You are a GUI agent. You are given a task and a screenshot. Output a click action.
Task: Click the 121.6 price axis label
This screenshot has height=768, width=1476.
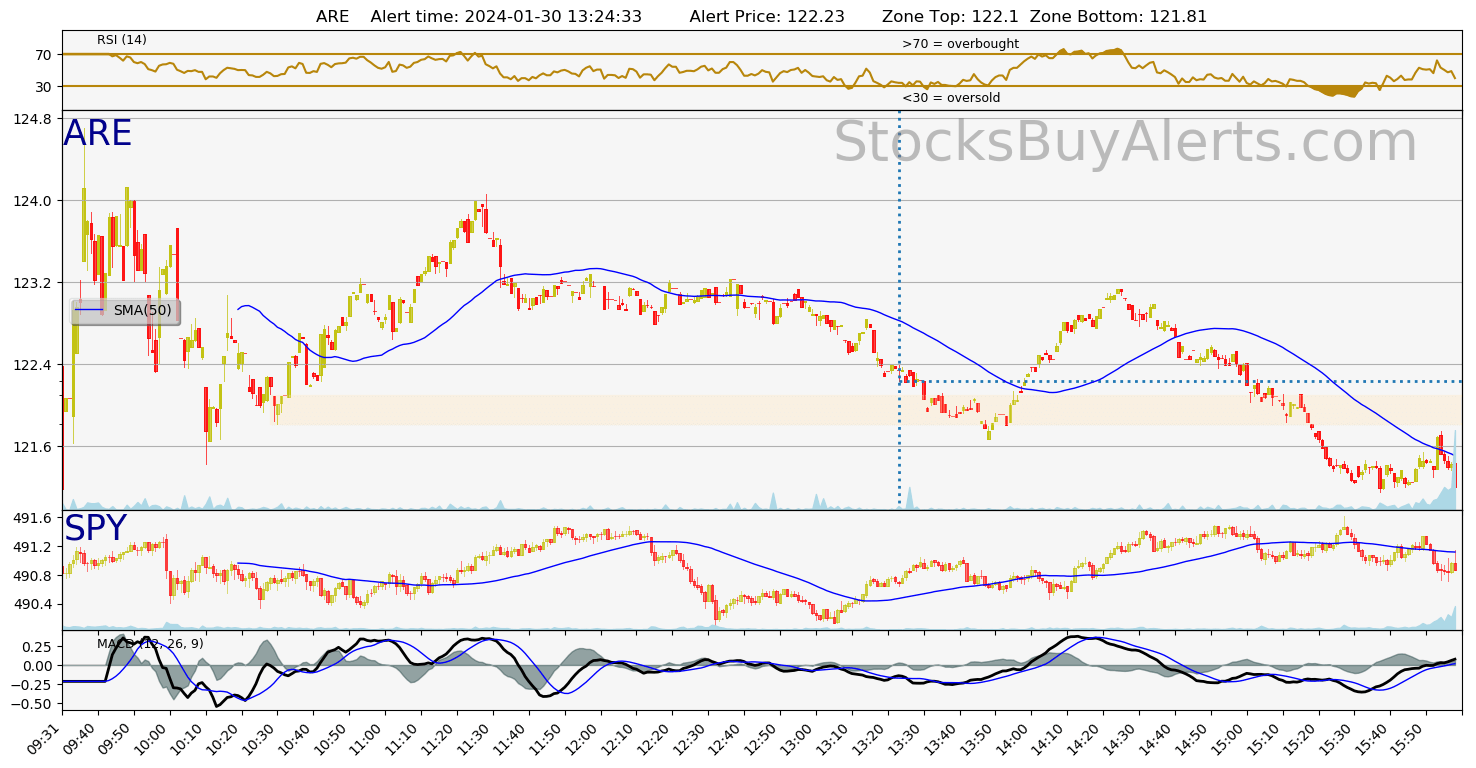(35, 447)
